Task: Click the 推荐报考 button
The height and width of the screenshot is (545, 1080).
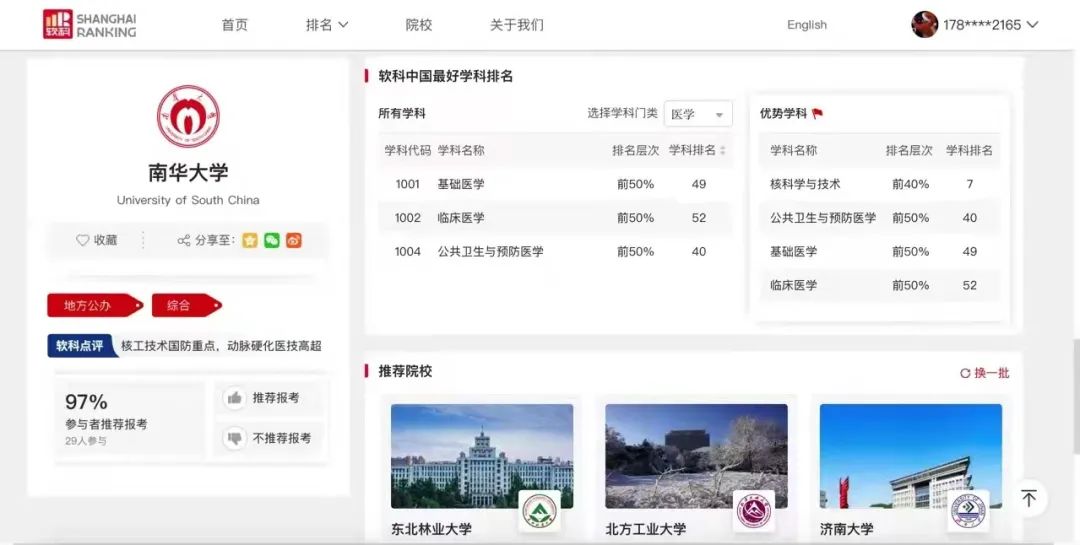Action: pos(269,398)
